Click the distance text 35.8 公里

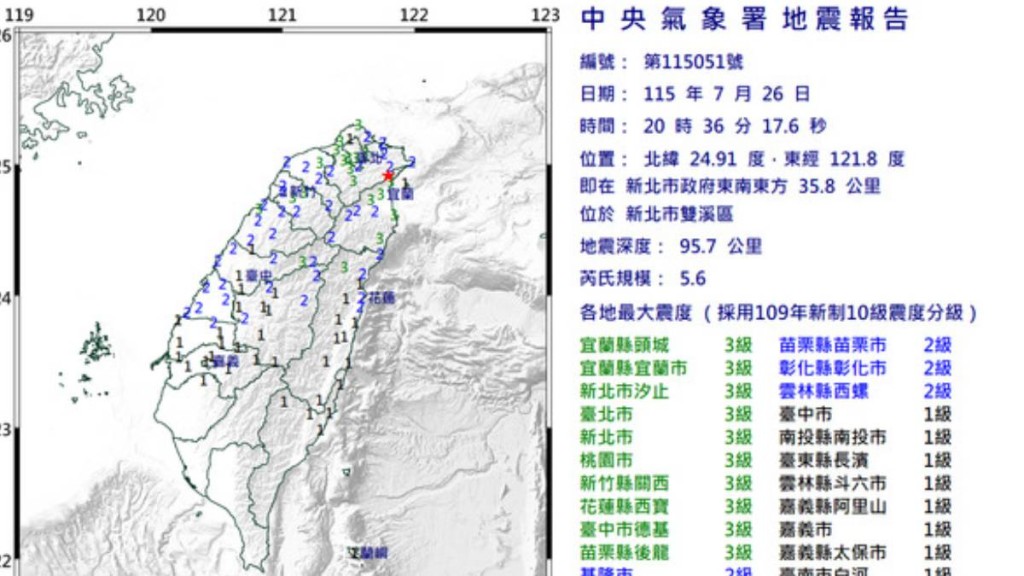coord(840,186)
